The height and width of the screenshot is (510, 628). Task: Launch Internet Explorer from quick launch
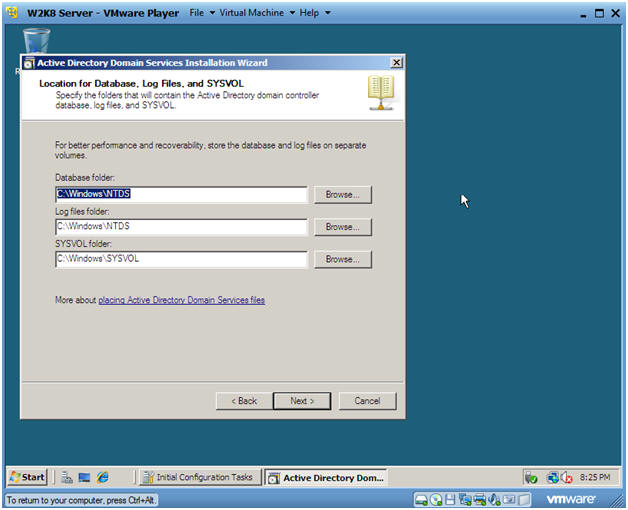click(103, 477)
